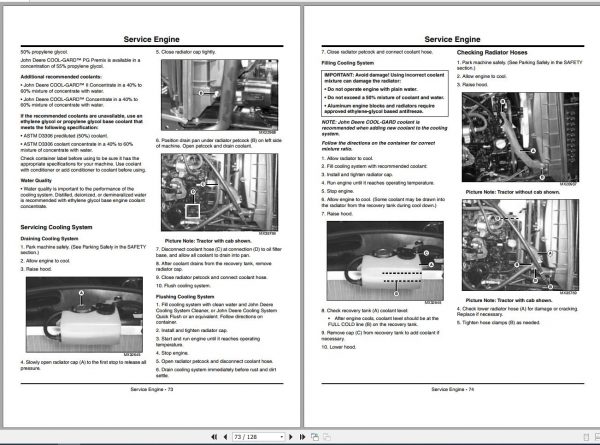Viewport: 600px width, 445px height.
Task: Click the 'Additional recommended coolants:' text
Action: click(x=61, y=77)
